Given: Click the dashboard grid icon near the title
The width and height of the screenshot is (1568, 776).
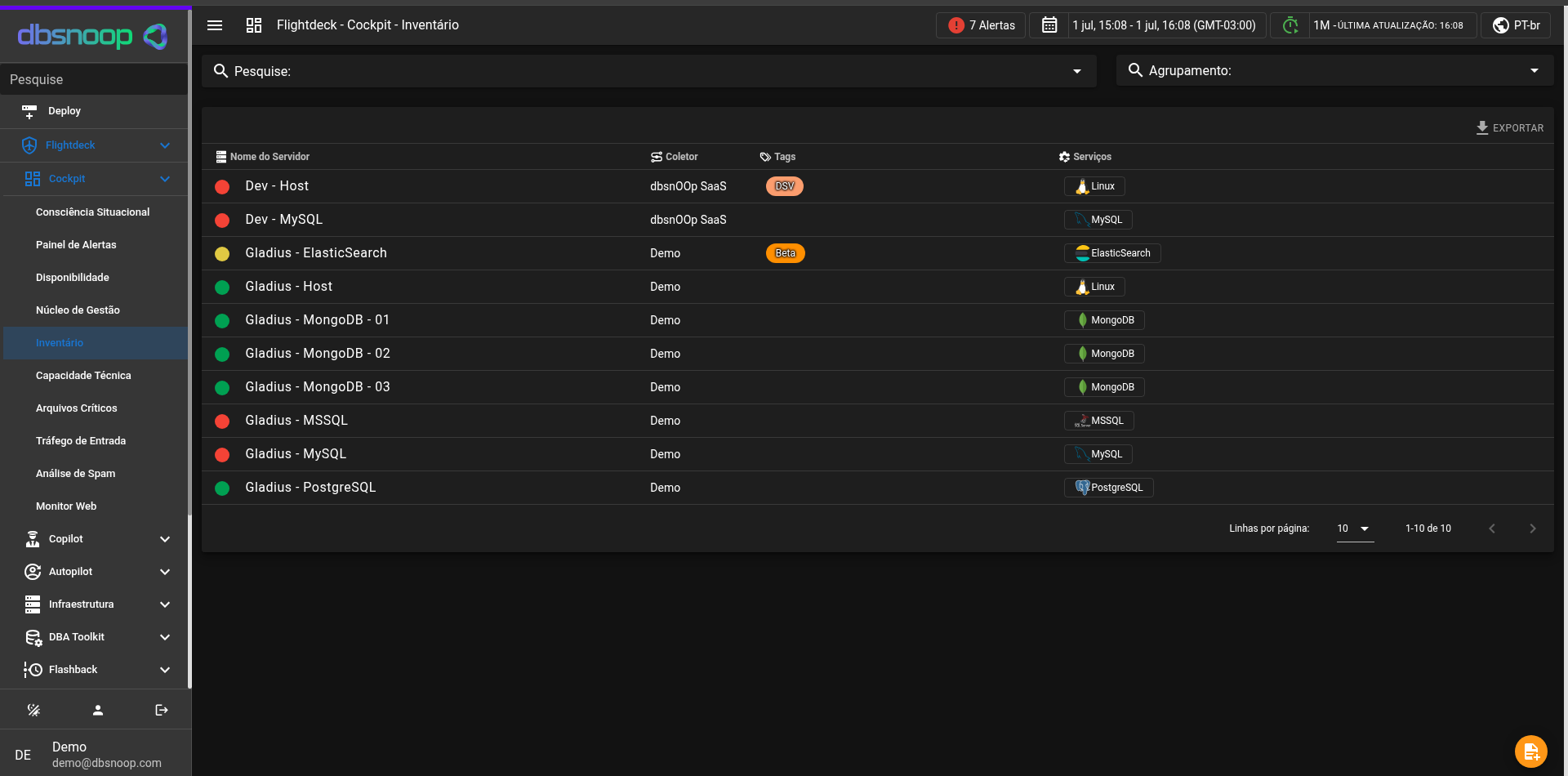Looking at the screenshot, I should click(x=254, y=25).
